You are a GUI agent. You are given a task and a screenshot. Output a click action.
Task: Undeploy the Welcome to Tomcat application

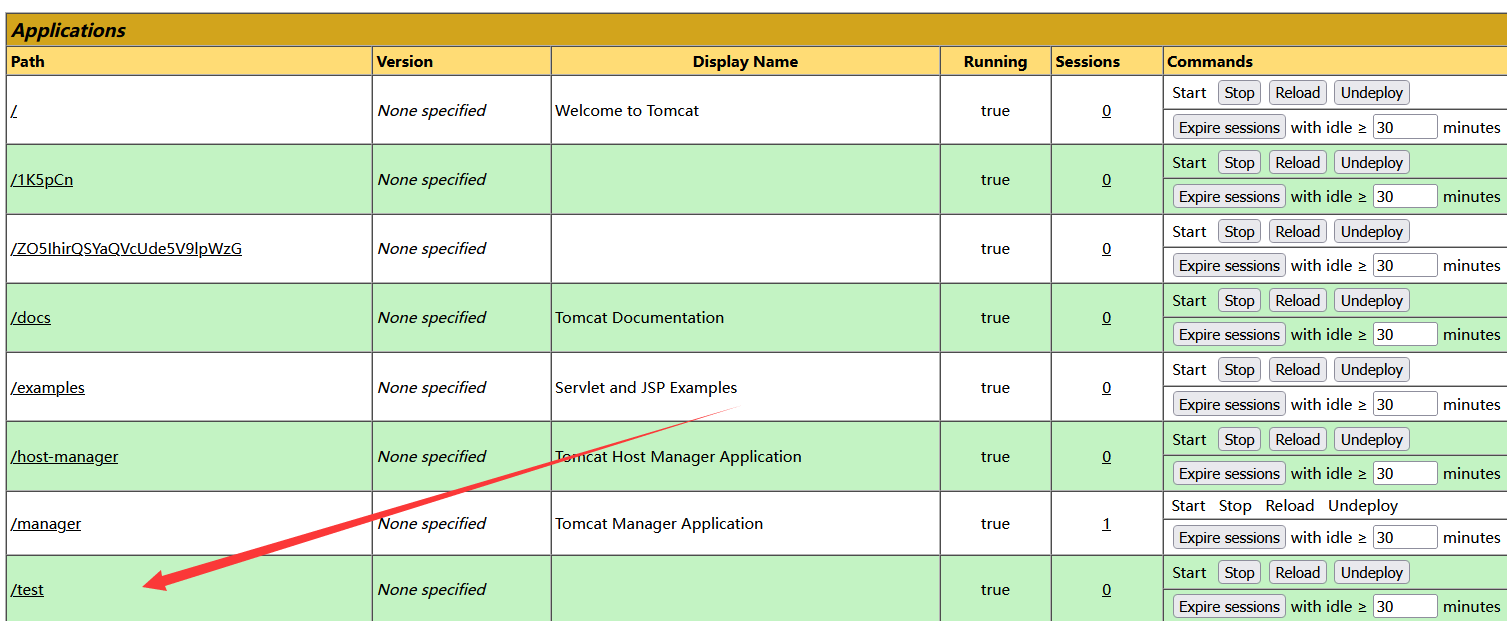(x=1372, y=93)
